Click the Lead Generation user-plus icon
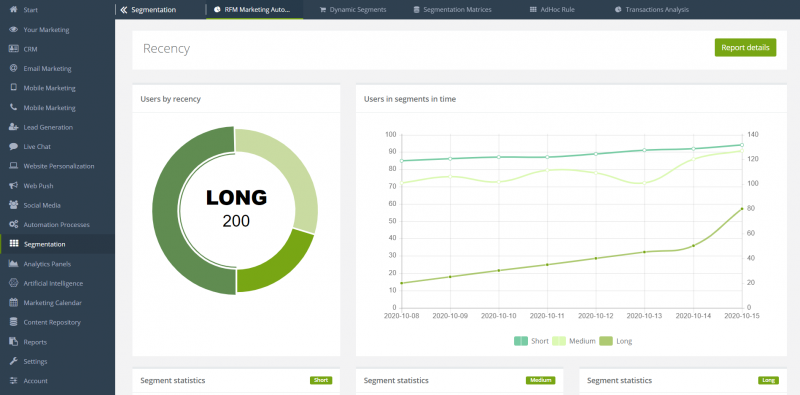 pyautogui.click(x=14, y=127)
